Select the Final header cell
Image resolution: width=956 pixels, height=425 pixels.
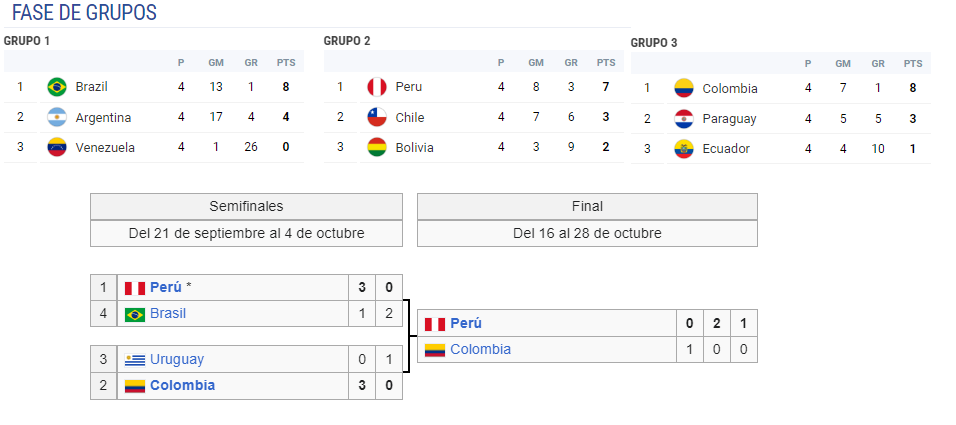[x=587, y=207]
